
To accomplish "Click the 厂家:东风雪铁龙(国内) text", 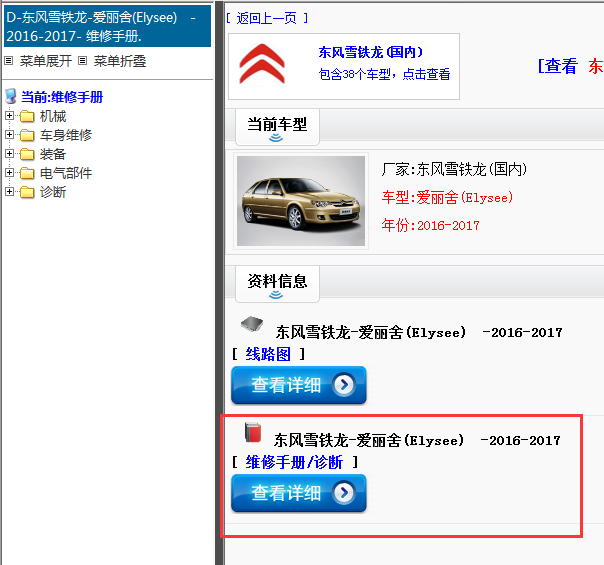I will [x=455, y=169].
